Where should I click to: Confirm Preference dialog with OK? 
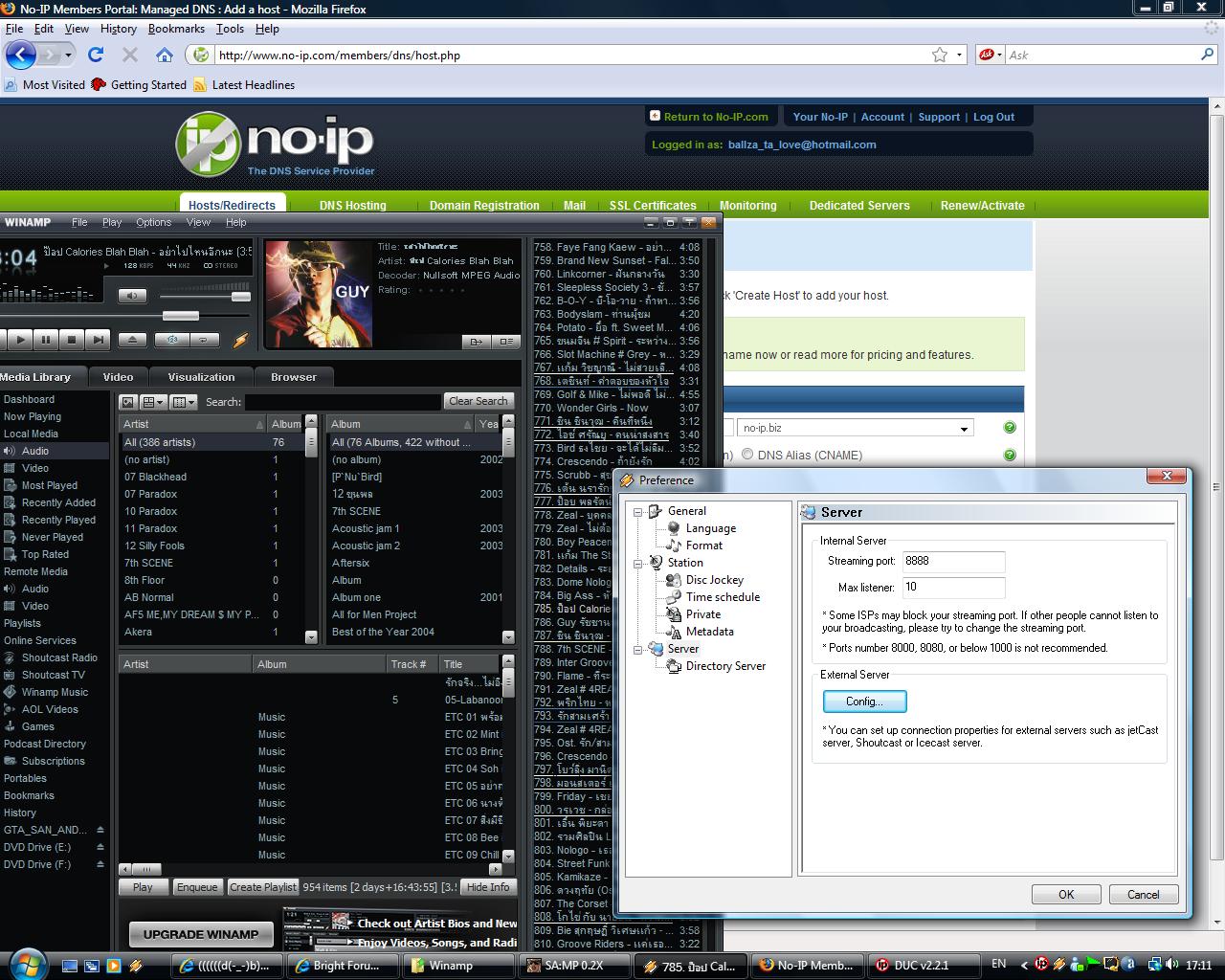click(1066, 895)
